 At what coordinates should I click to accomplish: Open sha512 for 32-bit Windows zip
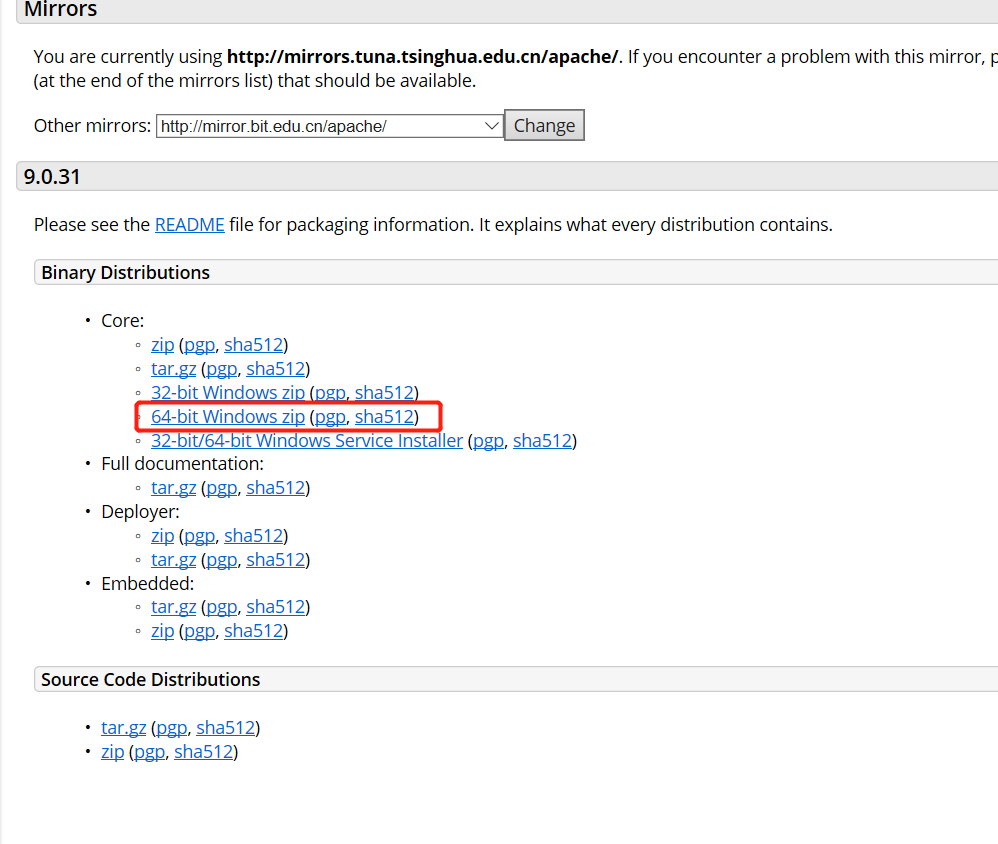[384, 393]
